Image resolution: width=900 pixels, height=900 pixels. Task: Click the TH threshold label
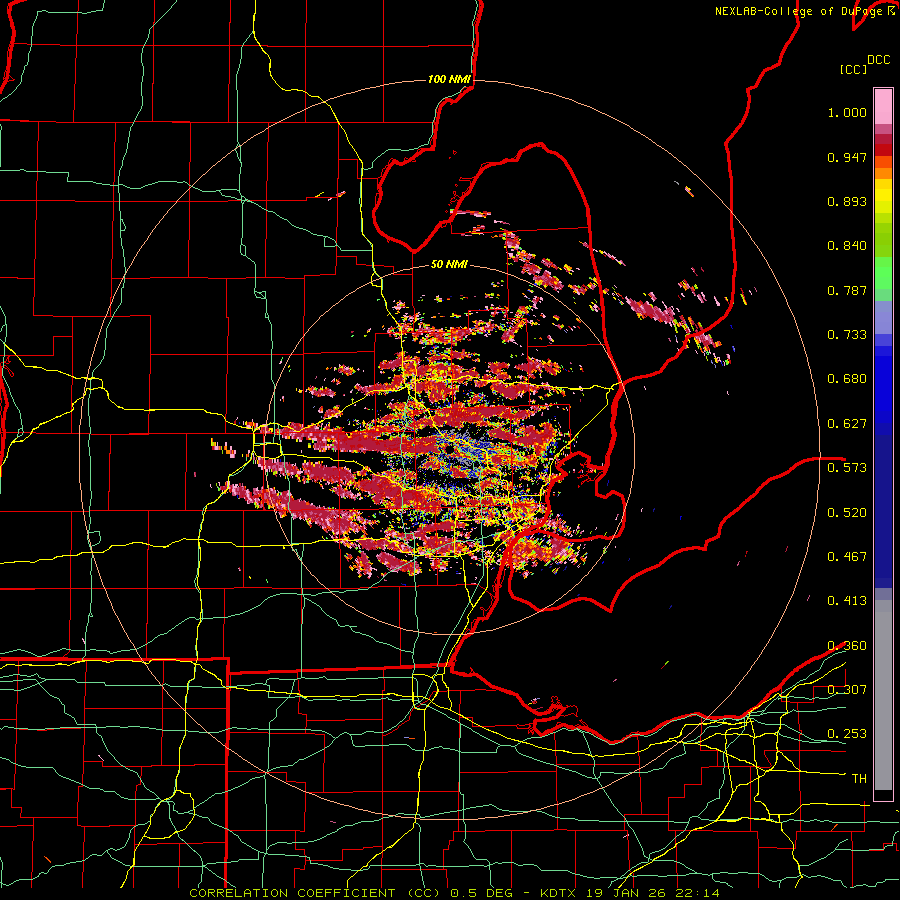pyautogui.click(x=859, y=779)
